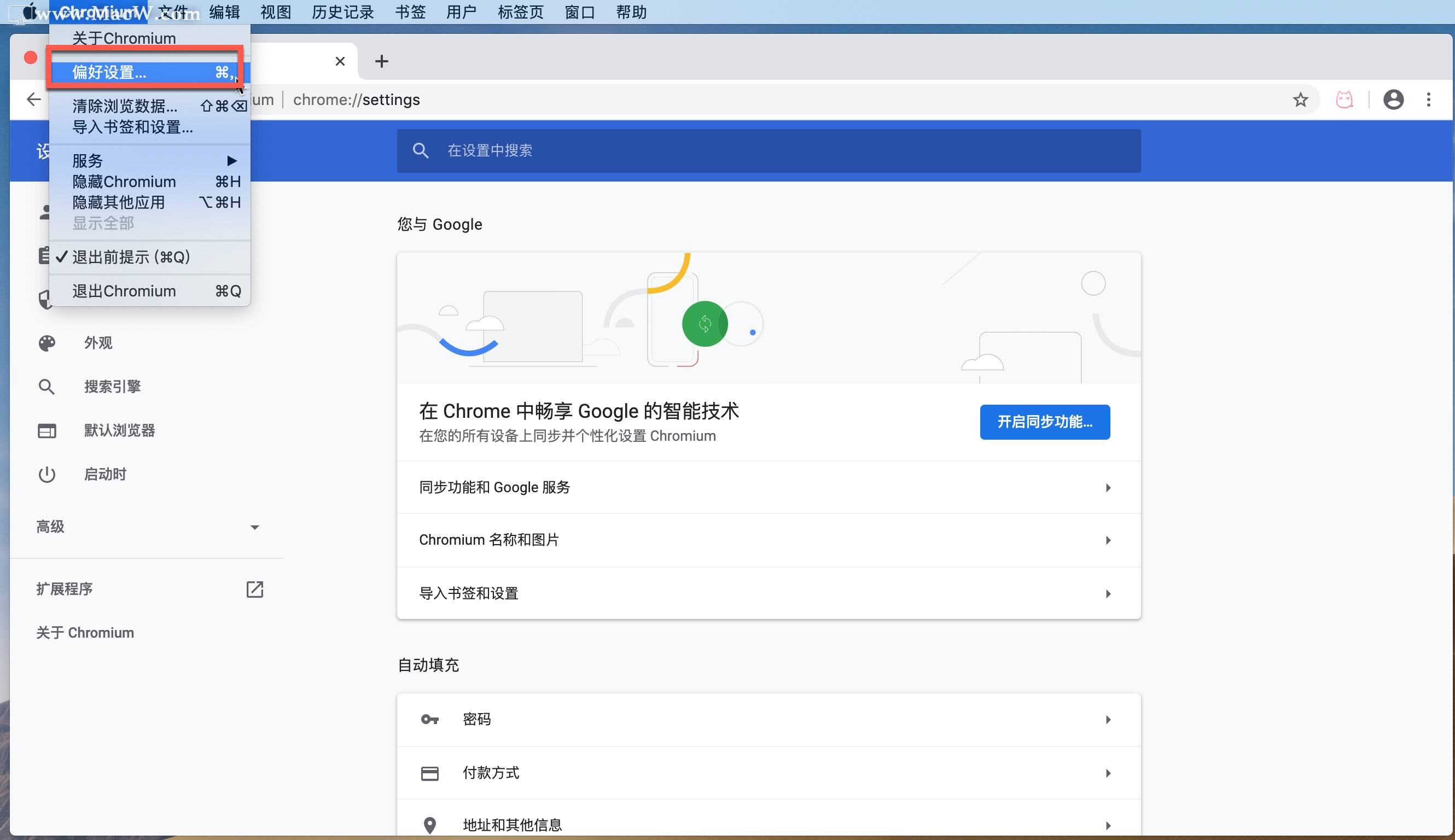Click the bookmark star icon
This screenshot has height=840, width=1455.
click(1300, 100)
